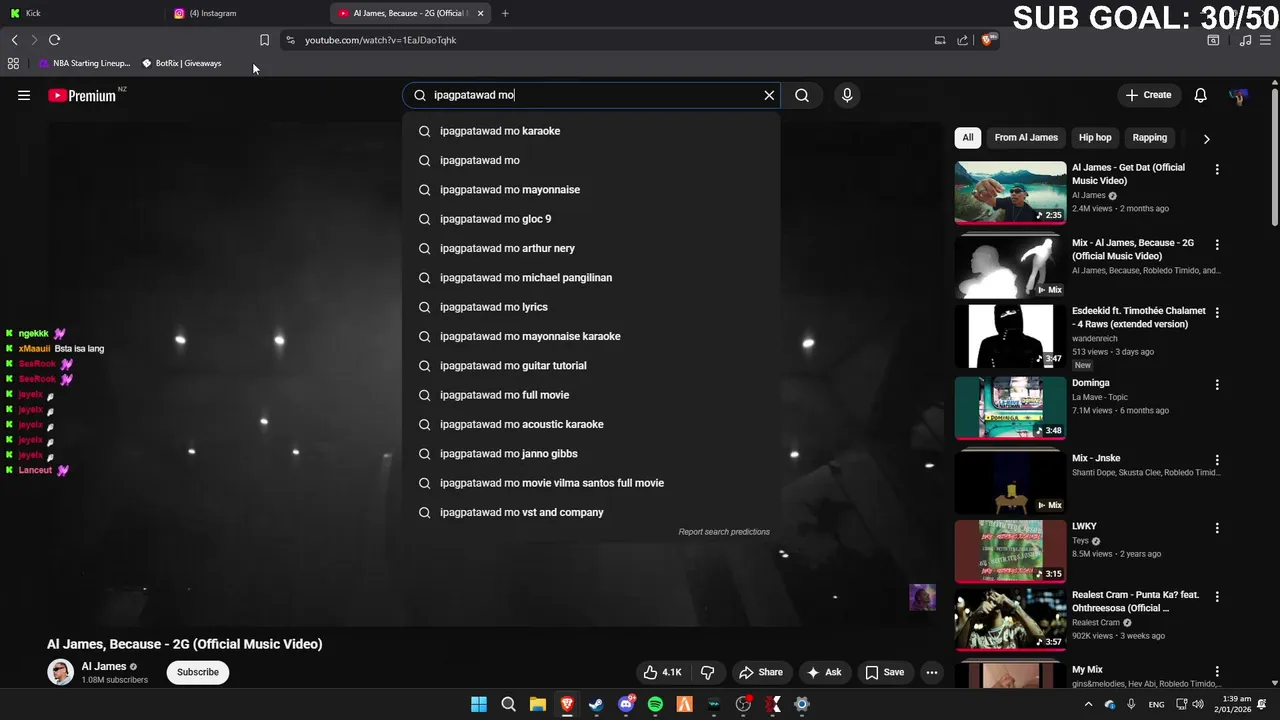Open File Explorer from the taskbar

(x=537, y=704)
